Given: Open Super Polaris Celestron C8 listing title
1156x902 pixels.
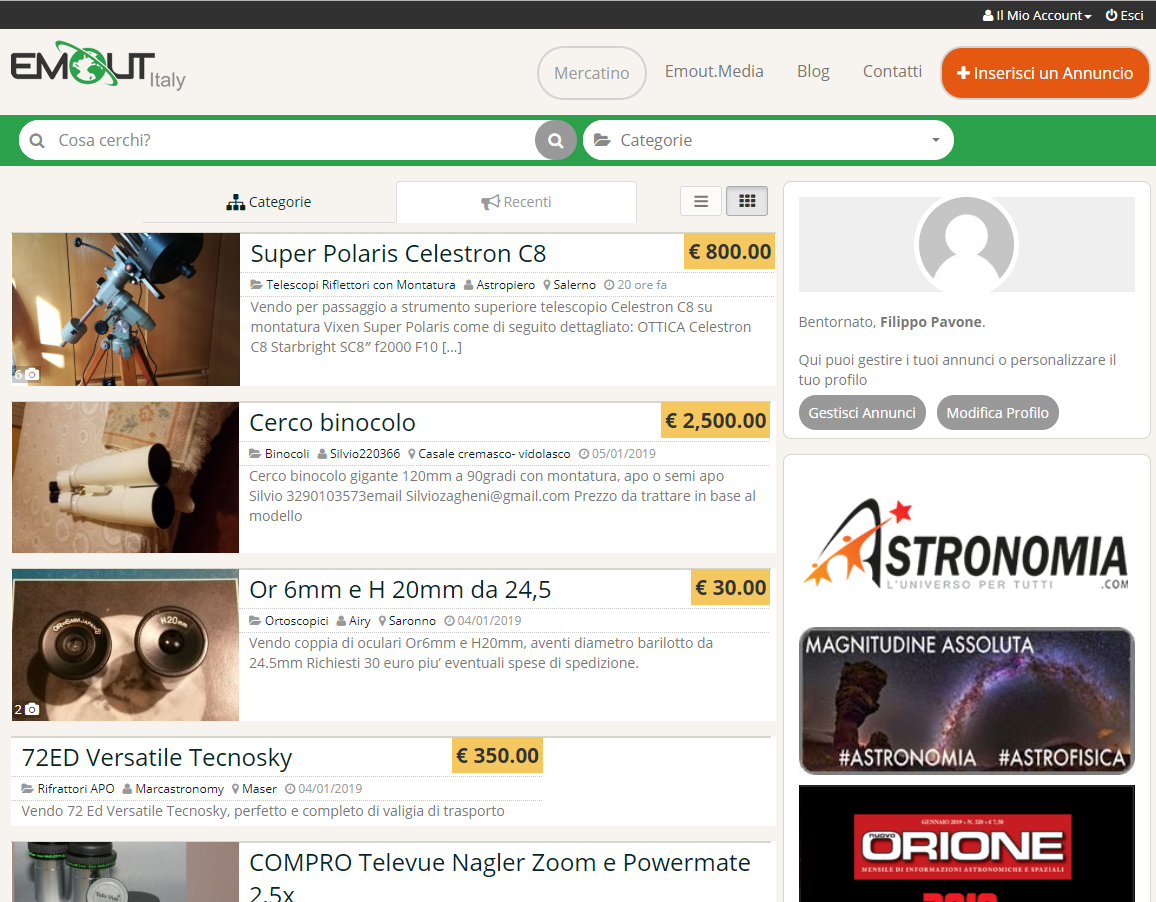Looking at the screenshot, I should [398, 254].
